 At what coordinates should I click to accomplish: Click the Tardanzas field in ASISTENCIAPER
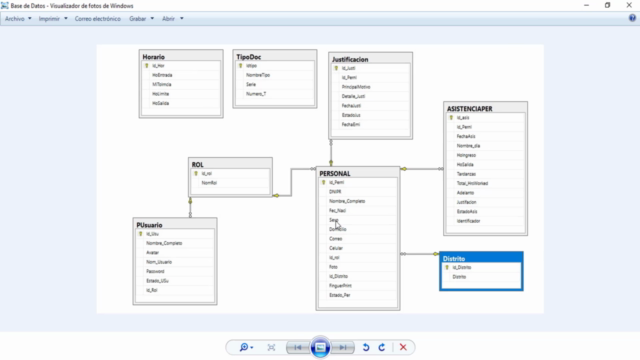coord(466,174)
